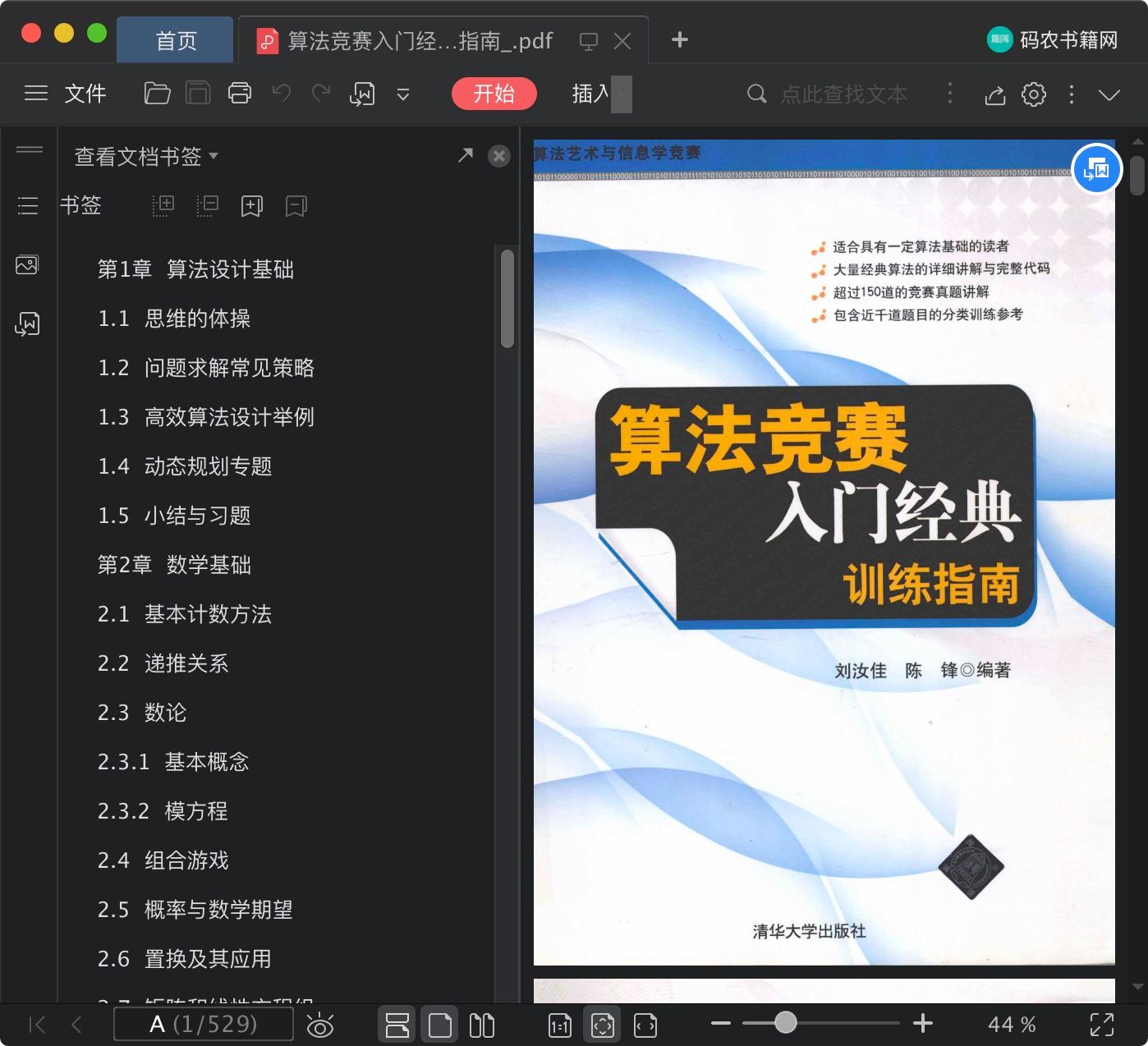Jump to bookmark 第1章 算法设计基础
1148x1046 pixels.
click(195, 269)
